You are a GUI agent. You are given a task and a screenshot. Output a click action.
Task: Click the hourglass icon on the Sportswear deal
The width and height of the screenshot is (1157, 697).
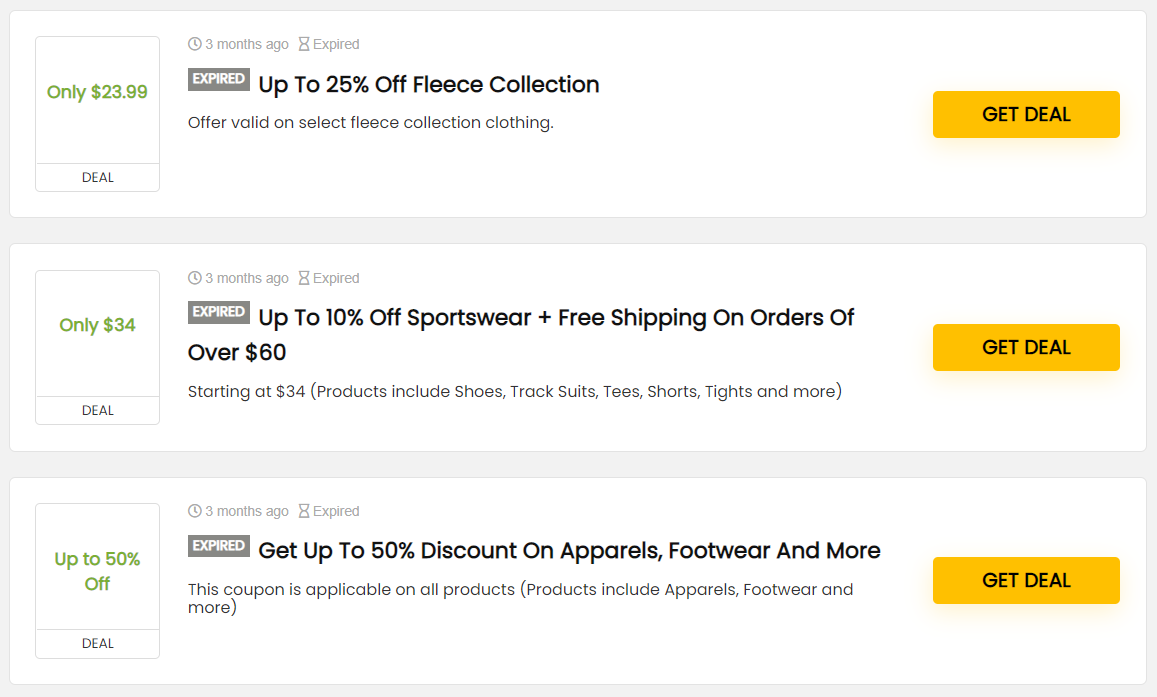click(x=304, y=278)
